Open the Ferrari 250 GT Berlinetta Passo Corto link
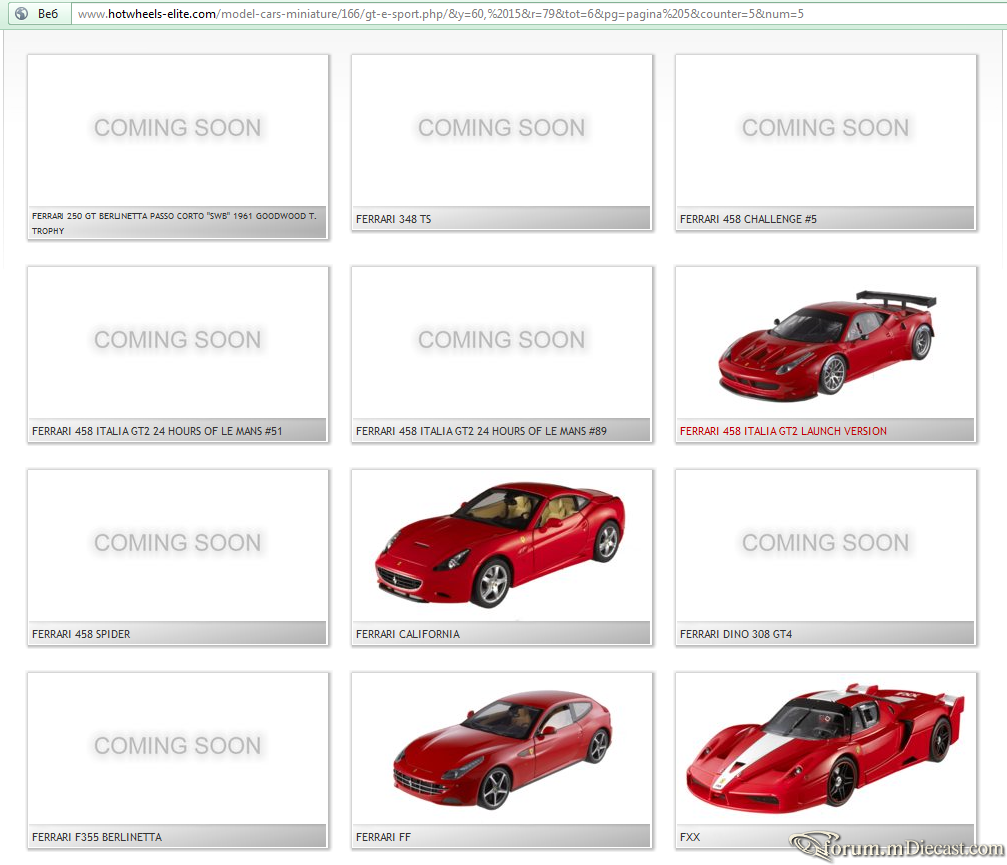Viewport: 1007px width, 865px height. coord(174,223)
